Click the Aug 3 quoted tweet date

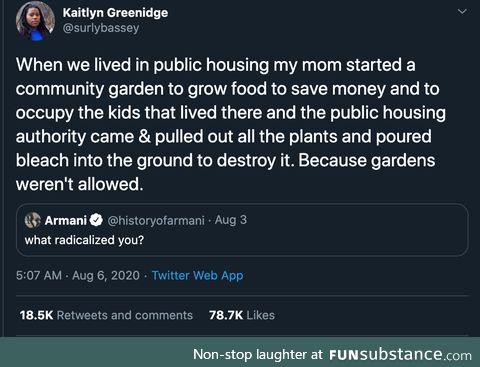(231, 220)
